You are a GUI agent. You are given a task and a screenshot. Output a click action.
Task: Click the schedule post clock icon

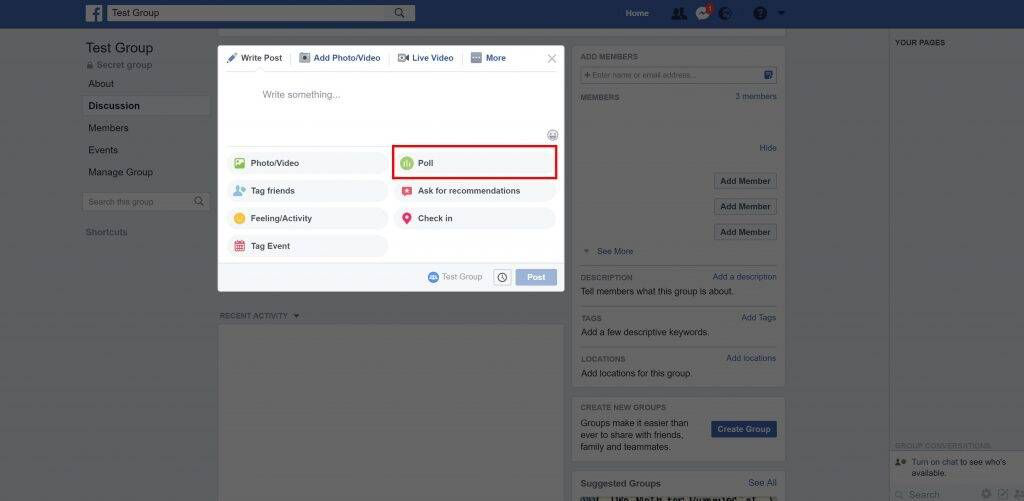coord(502,277)
